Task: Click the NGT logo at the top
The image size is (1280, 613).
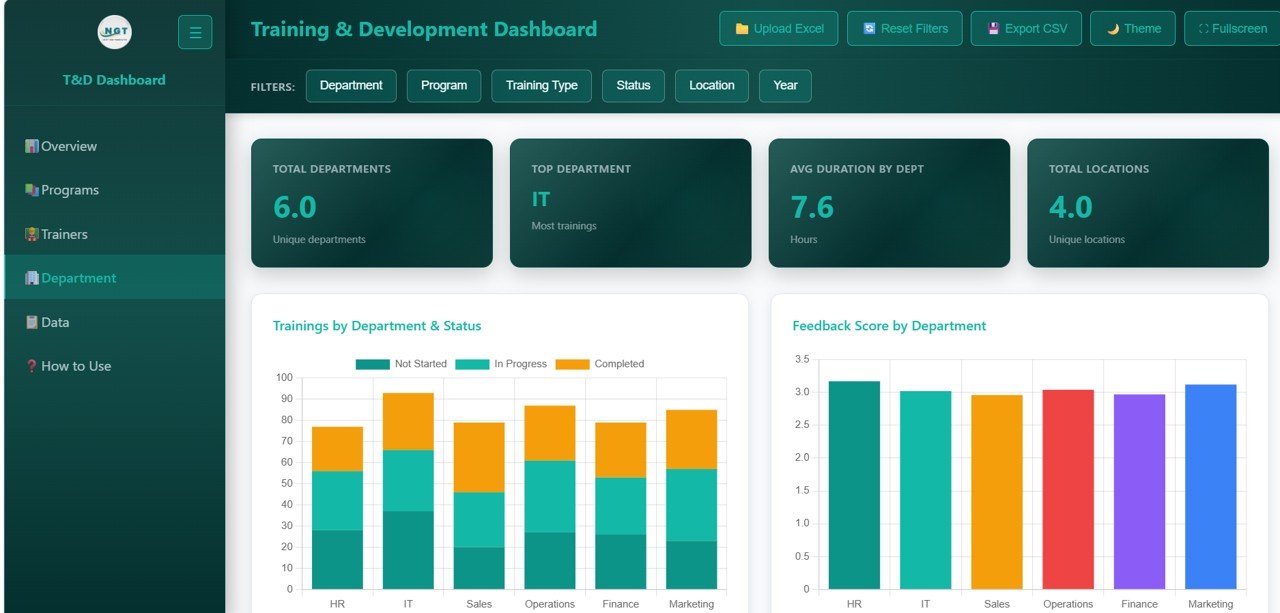Action: (x=113, y=31)
